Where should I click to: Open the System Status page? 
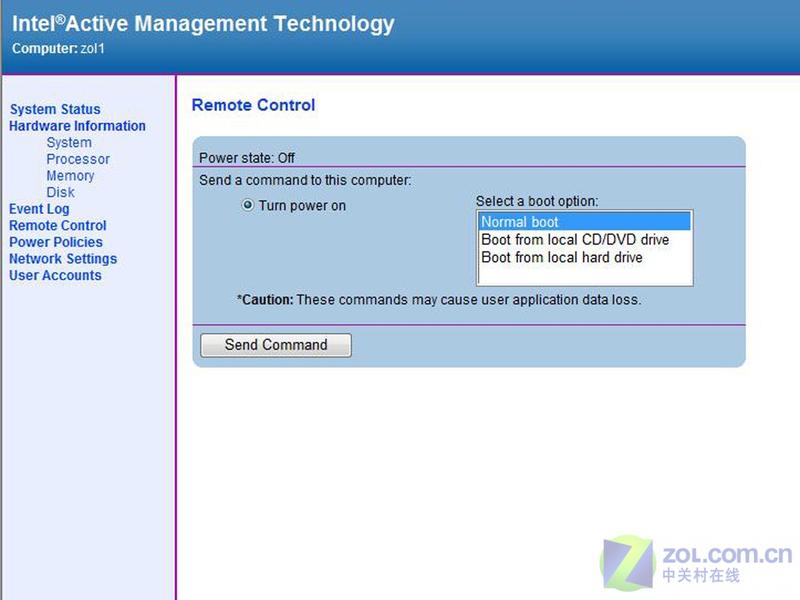pos(55,109)
